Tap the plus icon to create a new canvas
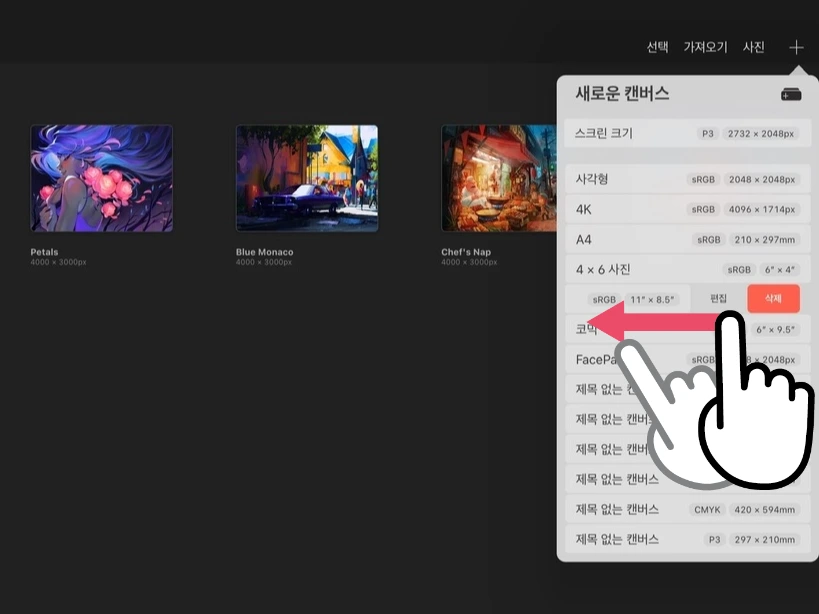The height and width of the screenshot is (614, 819). click(x=796, y=48)
